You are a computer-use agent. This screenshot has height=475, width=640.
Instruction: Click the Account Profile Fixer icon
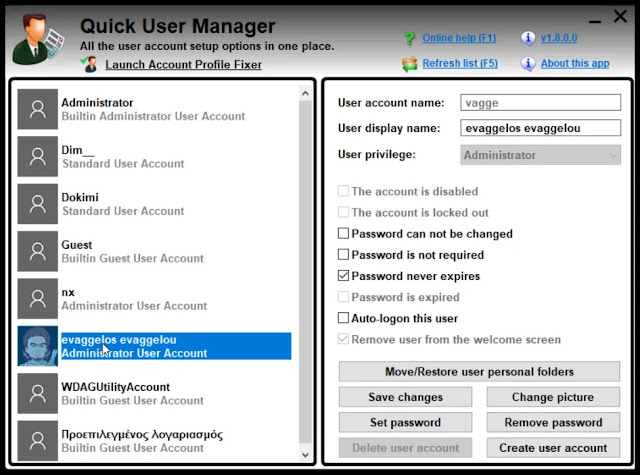[x=89, y=64]
